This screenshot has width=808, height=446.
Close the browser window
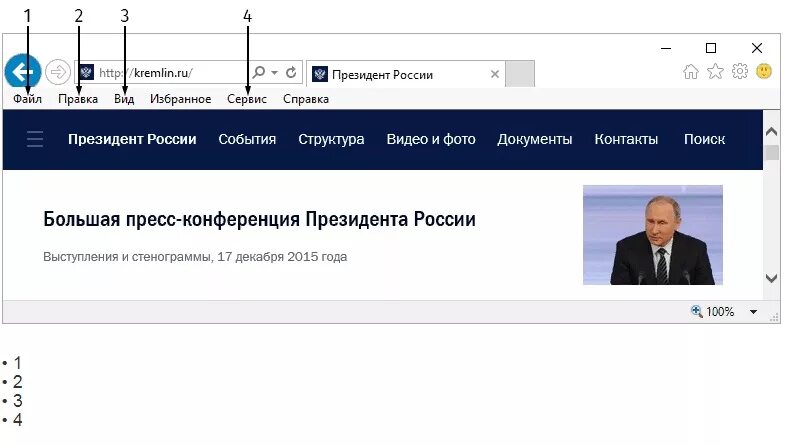(x=756, y=48)
